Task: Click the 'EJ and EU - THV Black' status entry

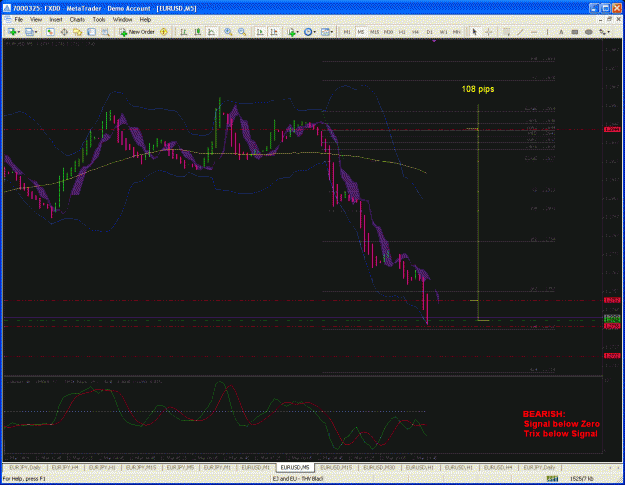Action: click(x=298, y=479)
